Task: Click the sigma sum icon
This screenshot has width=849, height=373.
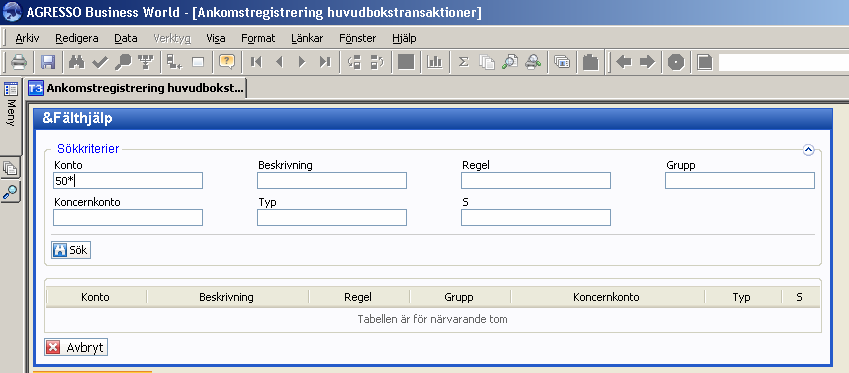Action: [463, 62]
